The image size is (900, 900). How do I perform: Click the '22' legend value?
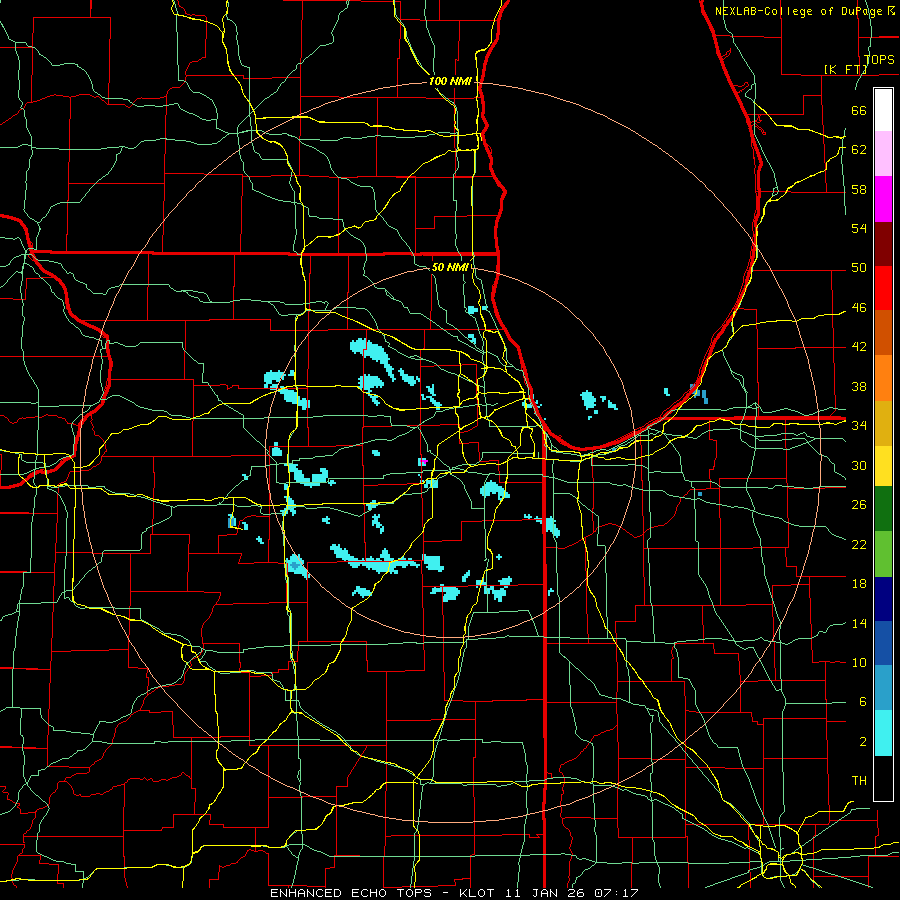tap(859, 544)
